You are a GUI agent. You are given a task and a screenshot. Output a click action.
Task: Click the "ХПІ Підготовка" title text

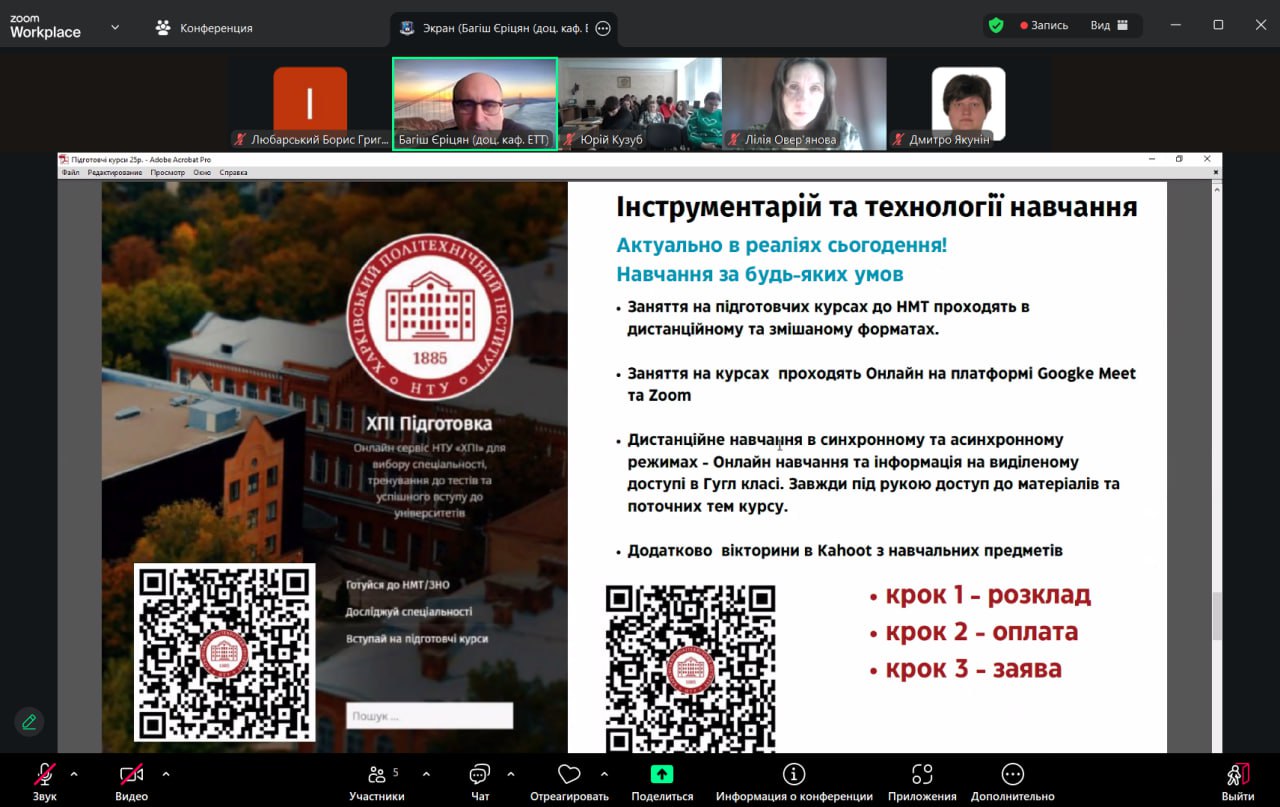point(431,424)
